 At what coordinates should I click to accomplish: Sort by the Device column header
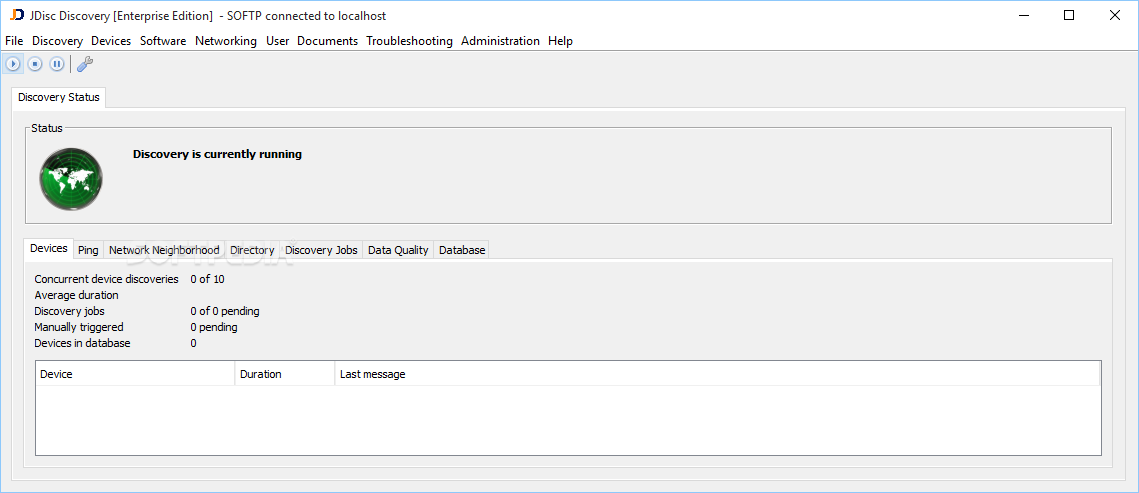135,374
